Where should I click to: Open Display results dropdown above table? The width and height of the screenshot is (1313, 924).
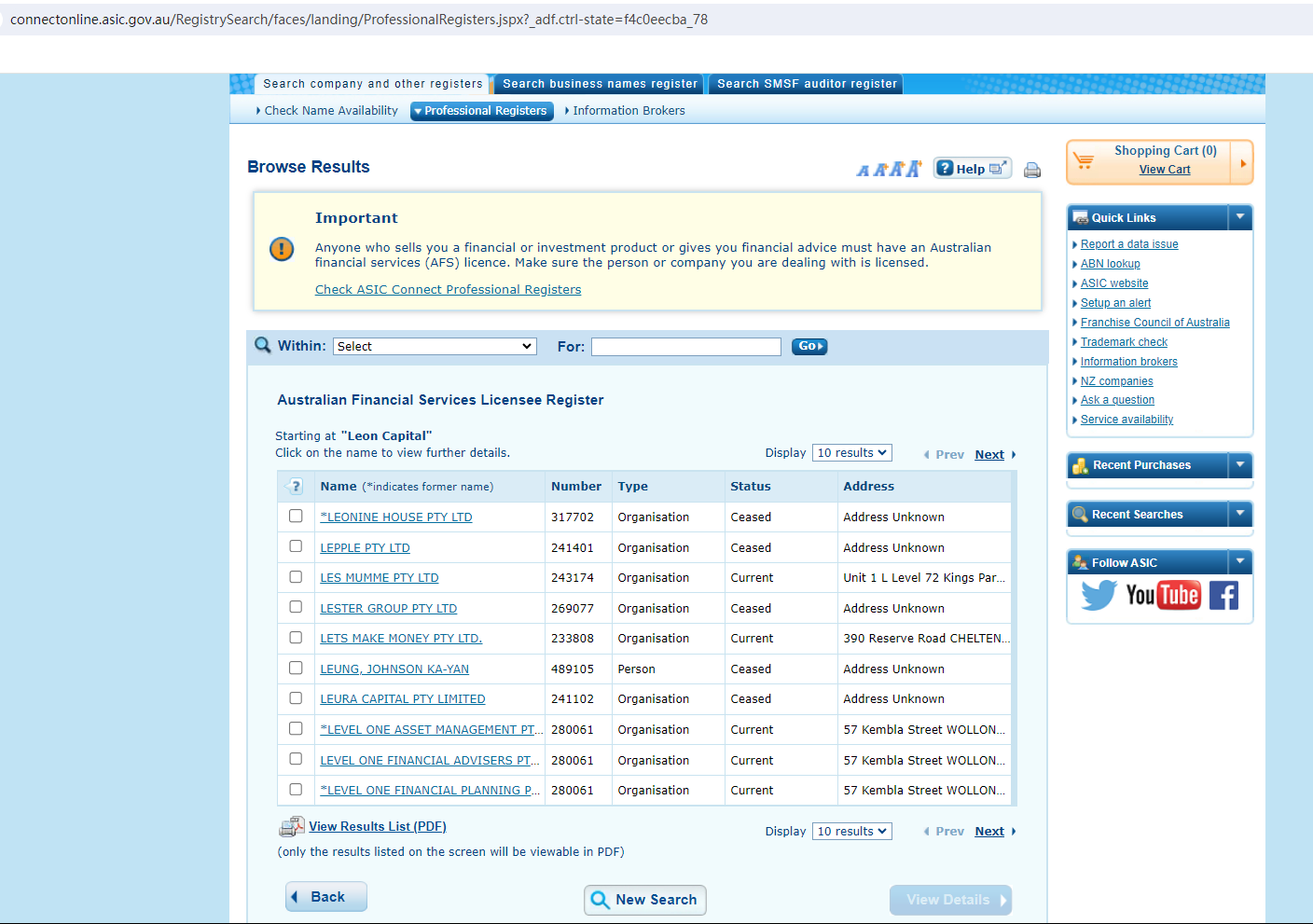(852, 453)
